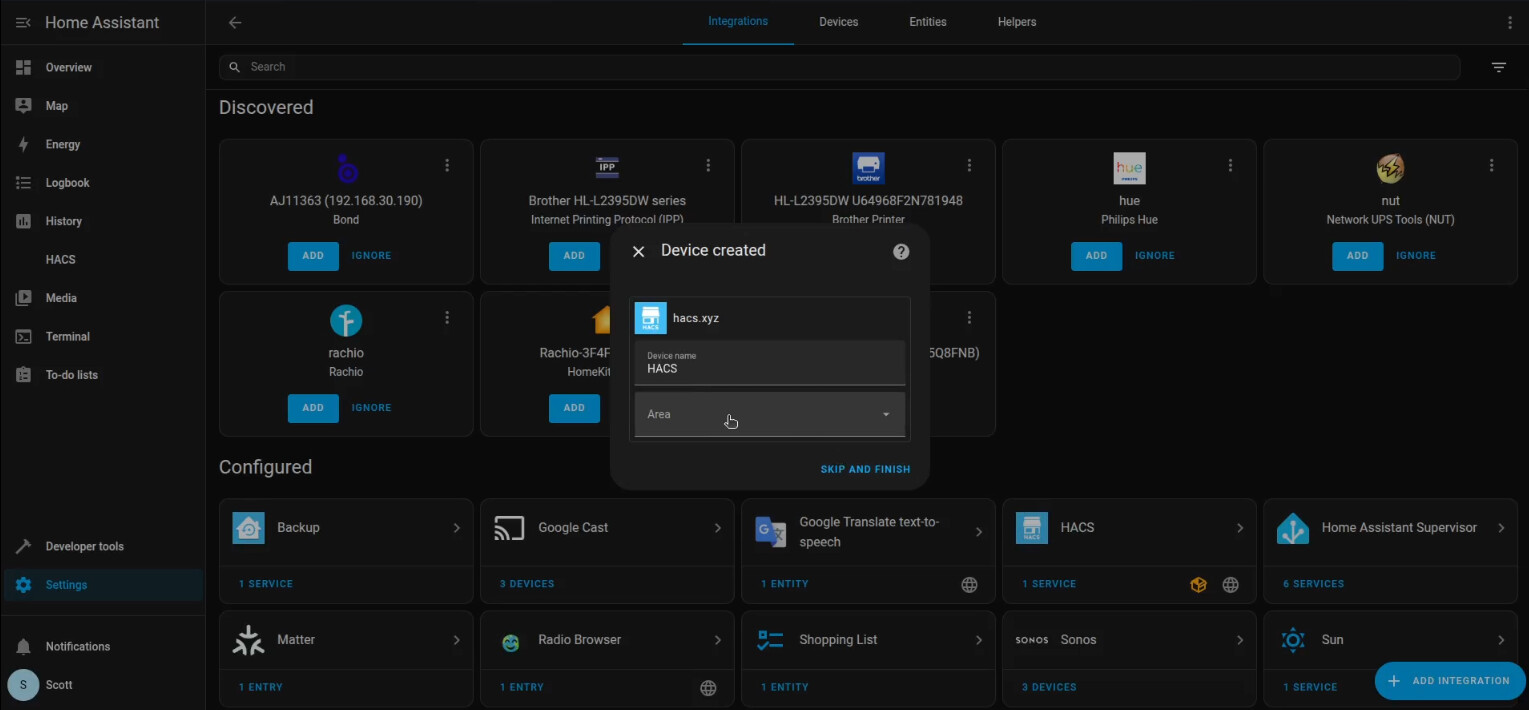1529x710 pixels.
Task: Add the Philips Hue integration
Action: (x=1096, y=256)
